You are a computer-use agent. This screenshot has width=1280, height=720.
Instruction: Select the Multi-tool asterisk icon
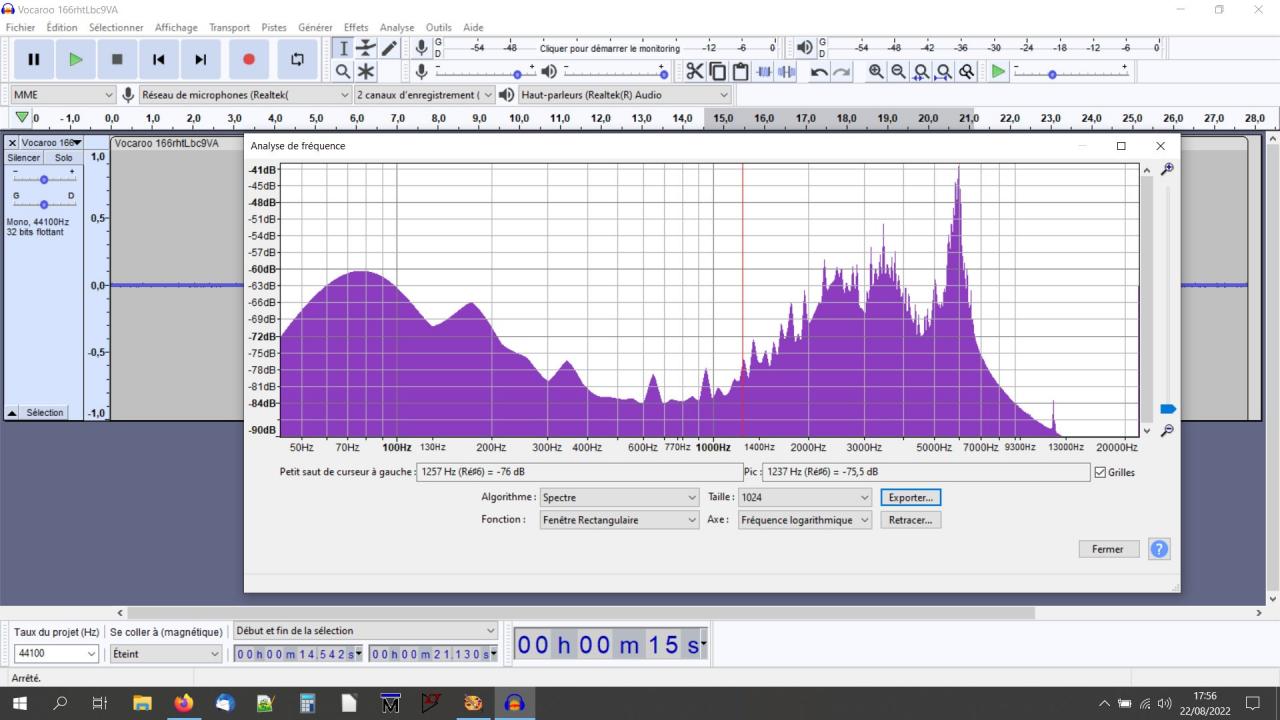[x=366, y=71]
